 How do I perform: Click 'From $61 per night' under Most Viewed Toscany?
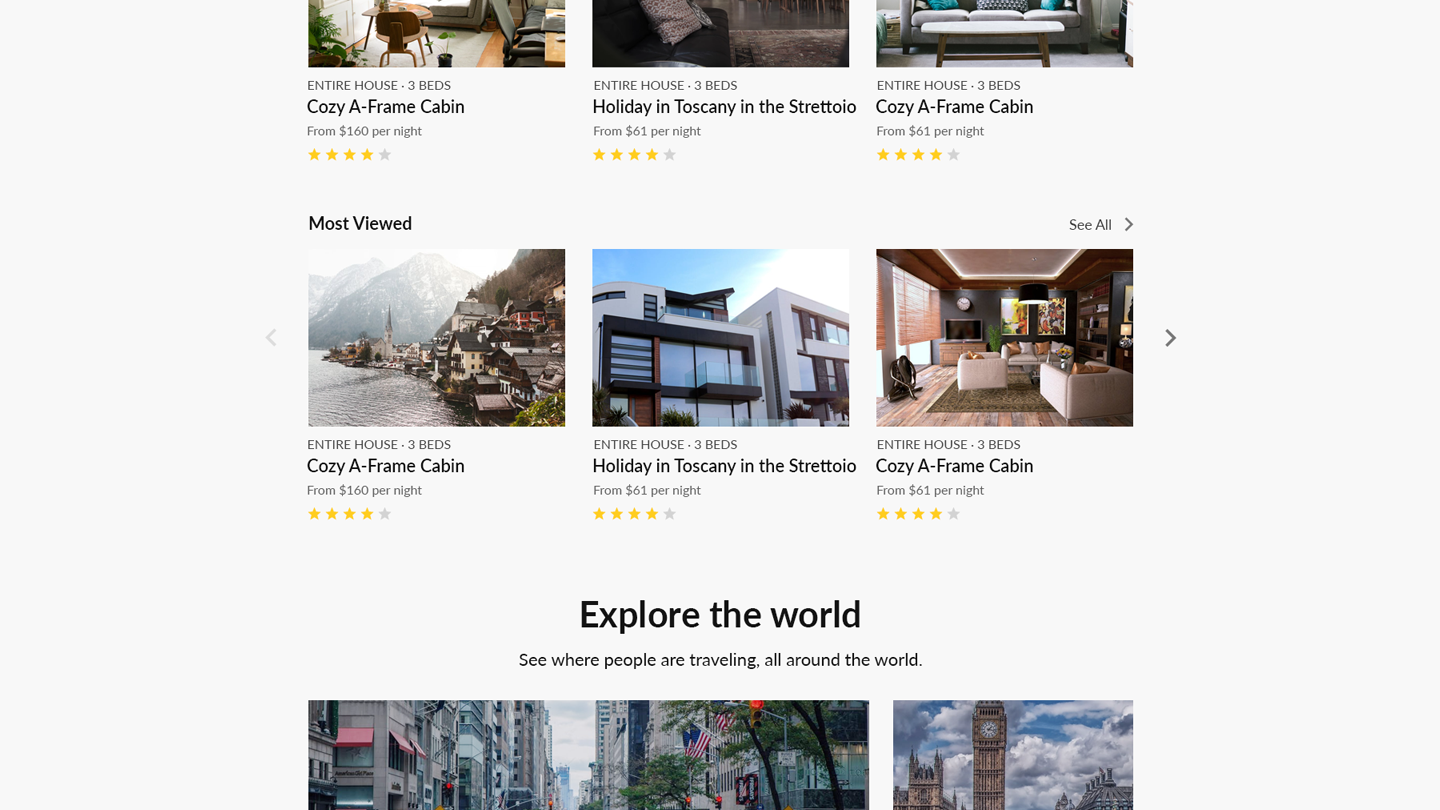coord(647,490)
